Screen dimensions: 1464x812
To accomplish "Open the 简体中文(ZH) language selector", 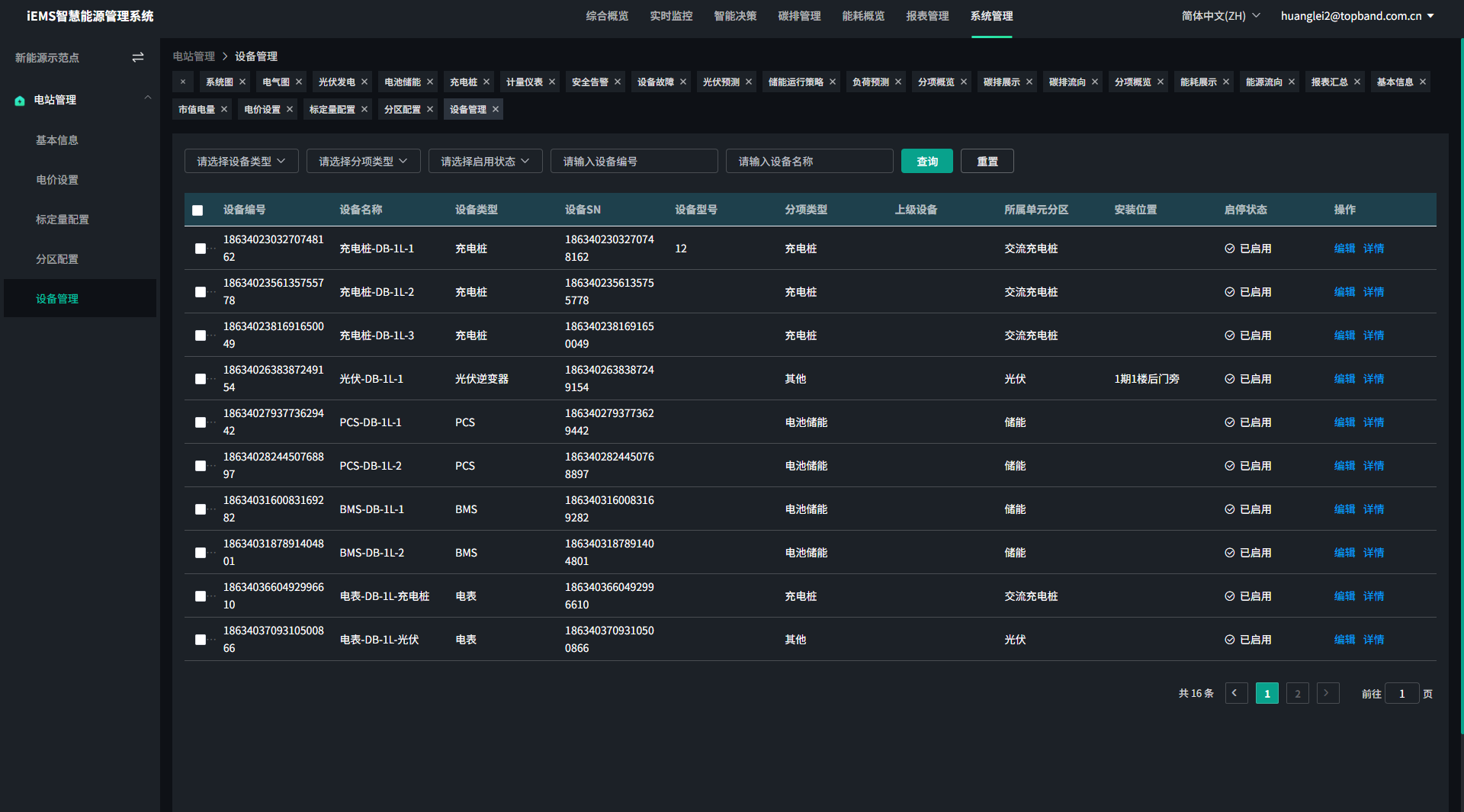I will tap(1221, 16).
